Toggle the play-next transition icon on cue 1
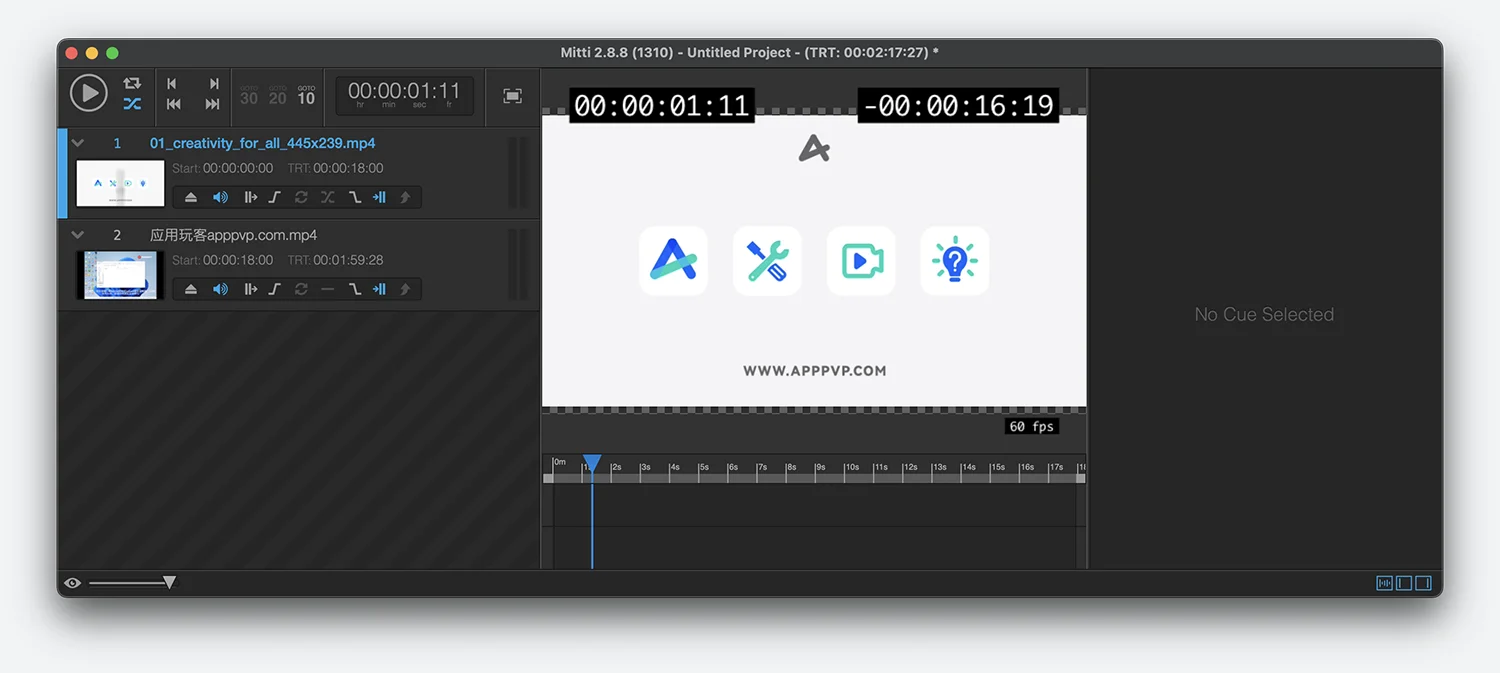This screenshot has width=1500, height=673. tap(250, 197)
